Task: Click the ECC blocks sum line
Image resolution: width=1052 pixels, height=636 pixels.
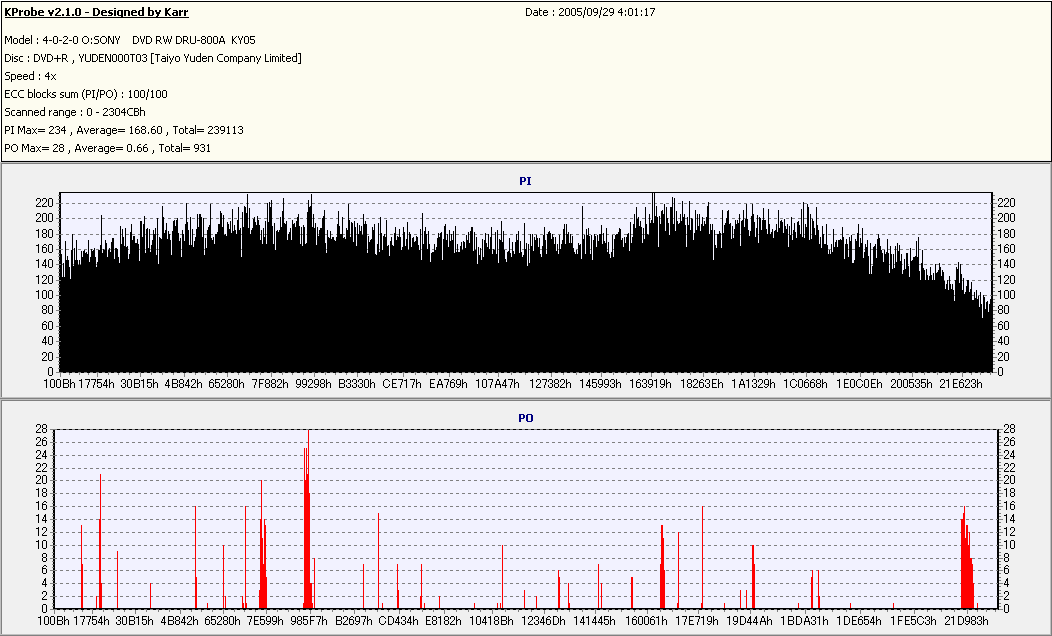Action: click(86, 94)
